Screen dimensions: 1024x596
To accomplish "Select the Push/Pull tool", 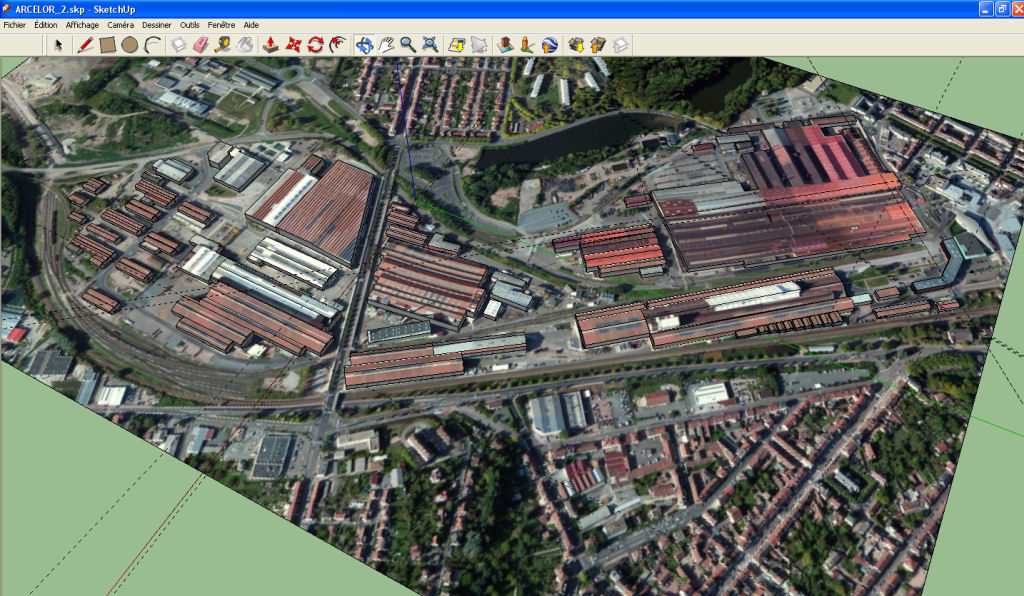I will click(271, 44).
